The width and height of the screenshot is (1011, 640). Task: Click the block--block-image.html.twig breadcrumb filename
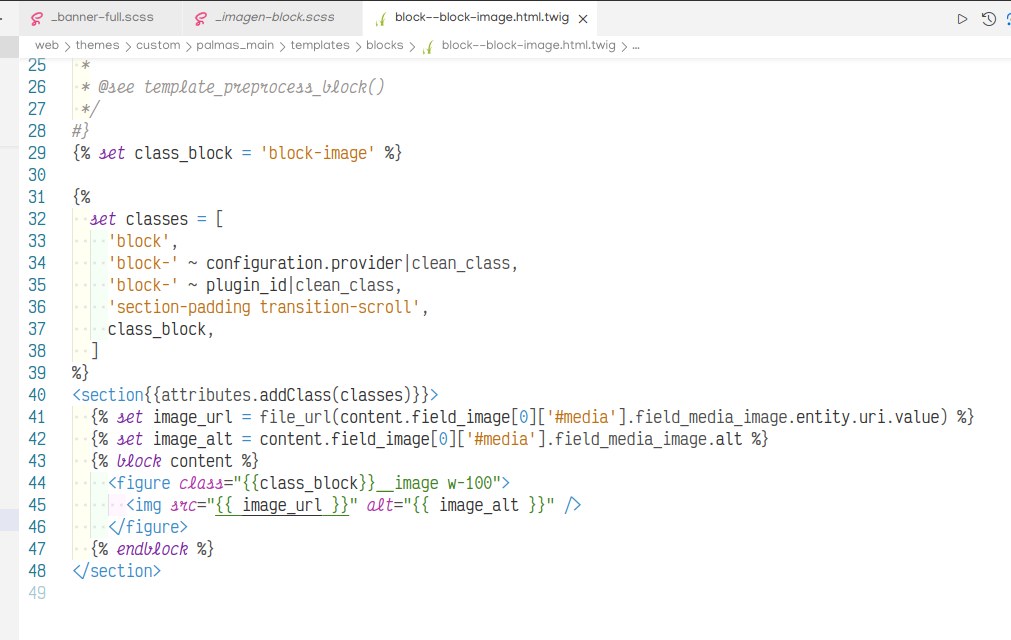pos(528,45)
